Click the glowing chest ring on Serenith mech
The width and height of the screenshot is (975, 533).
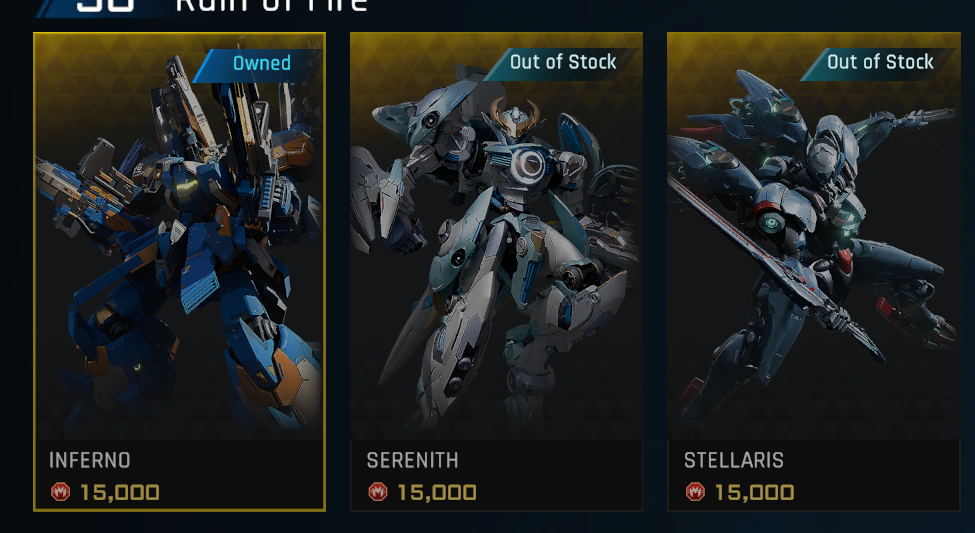[529, 164]
